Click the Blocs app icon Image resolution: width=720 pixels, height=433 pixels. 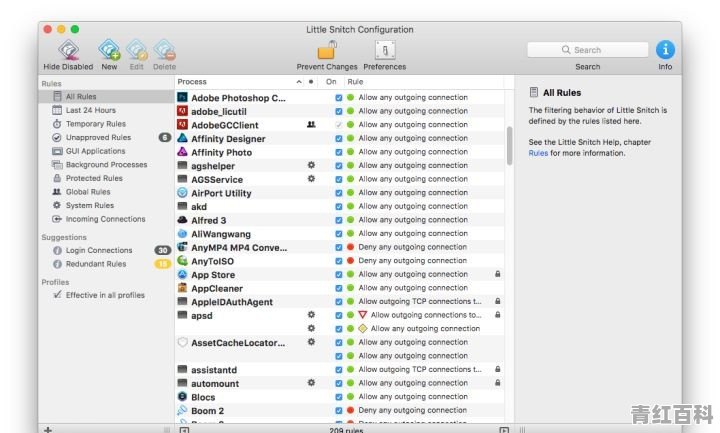tap(182, 397)
